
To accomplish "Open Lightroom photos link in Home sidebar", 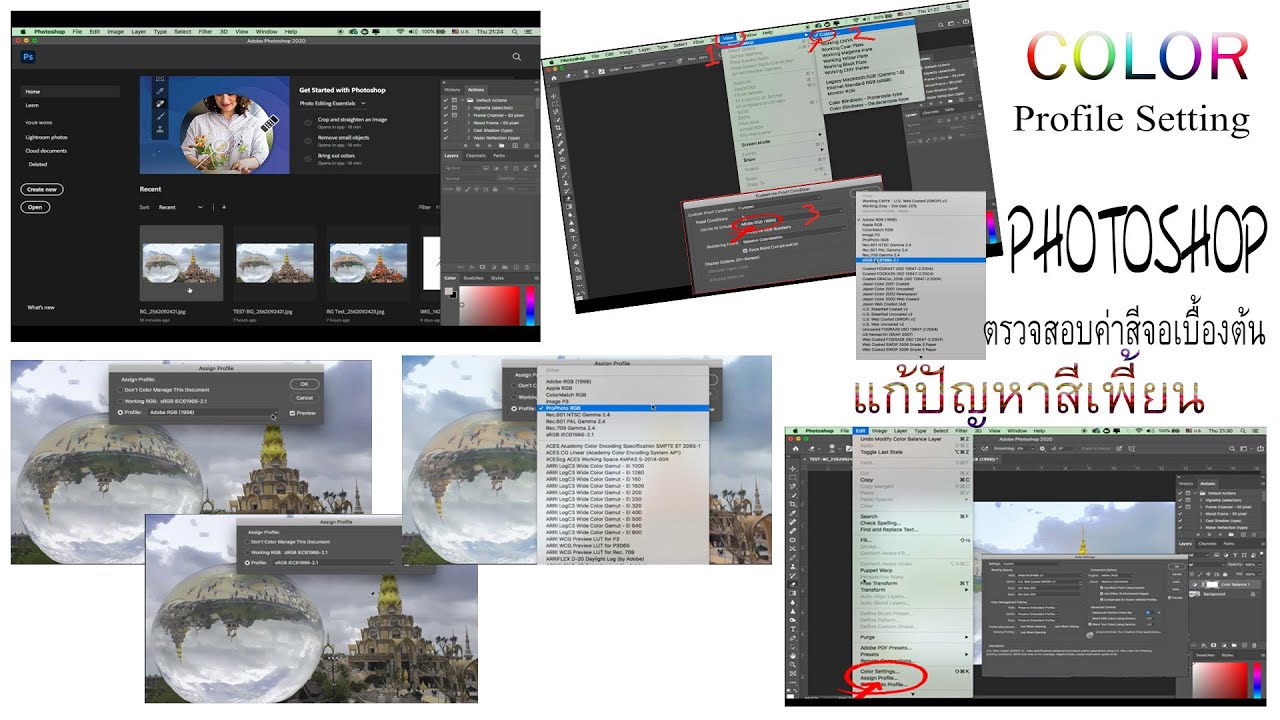I will [x=47, y=137].
